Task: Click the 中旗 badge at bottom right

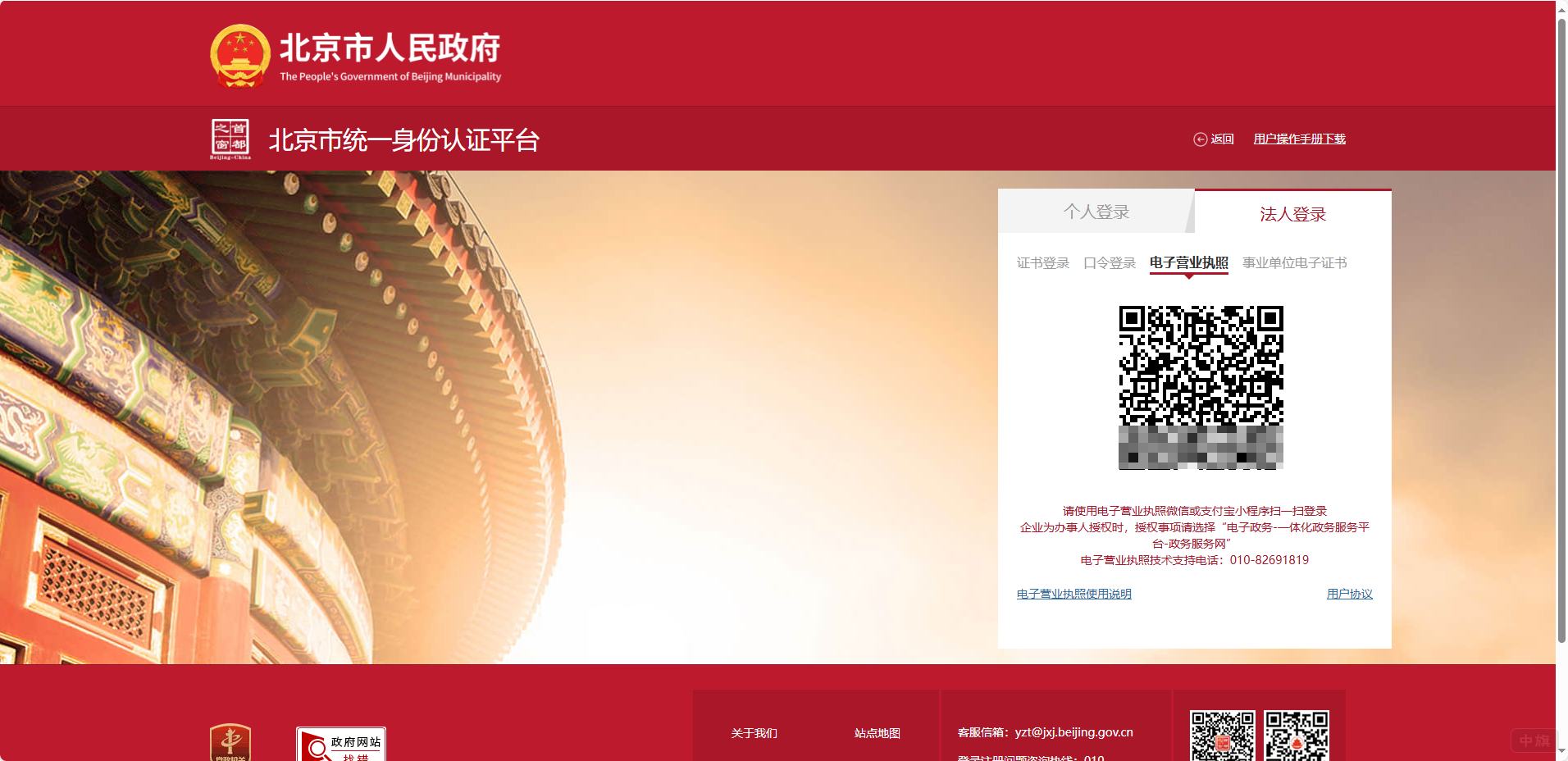Action: pos(1535,740)
